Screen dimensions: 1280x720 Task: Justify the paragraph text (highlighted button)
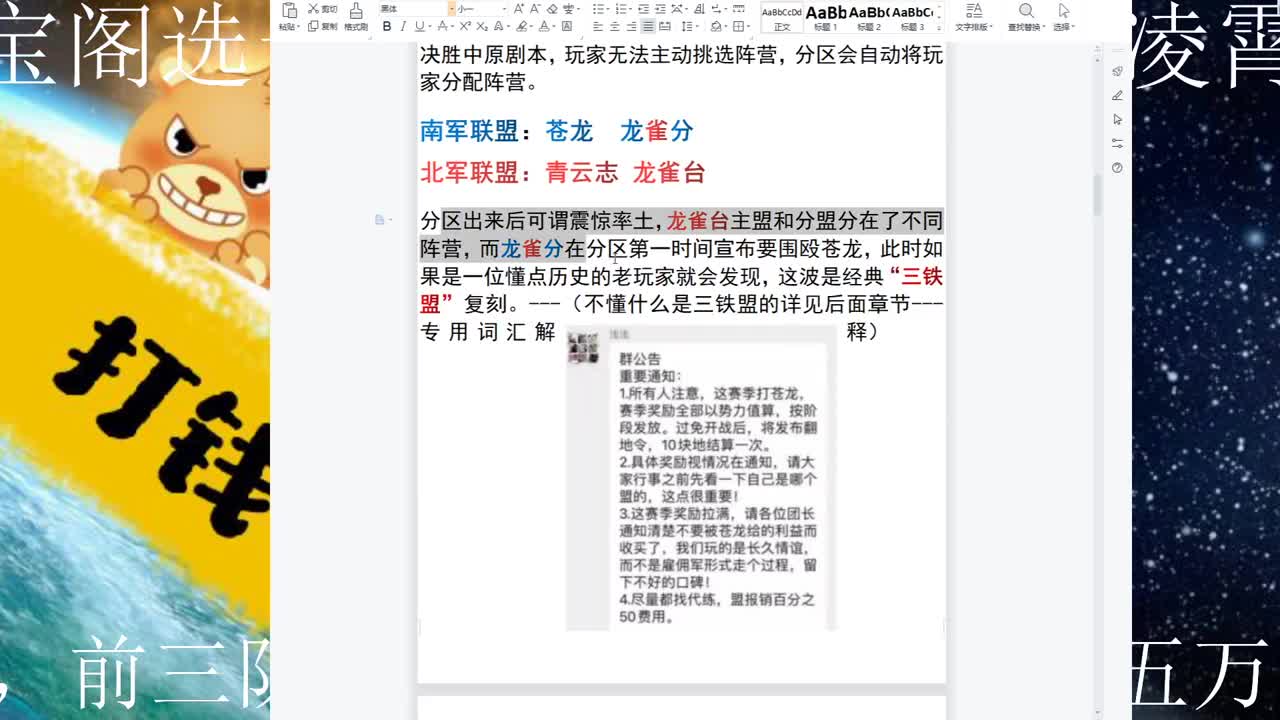point(648,26)
